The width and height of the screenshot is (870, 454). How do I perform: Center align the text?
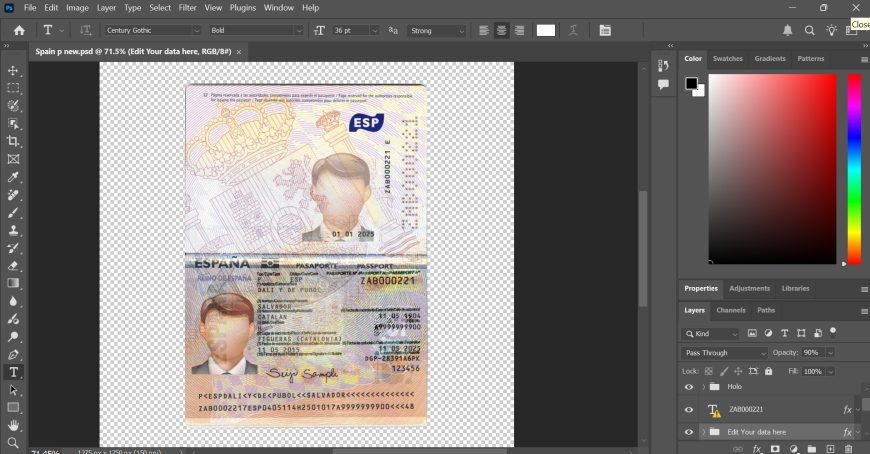502,31
